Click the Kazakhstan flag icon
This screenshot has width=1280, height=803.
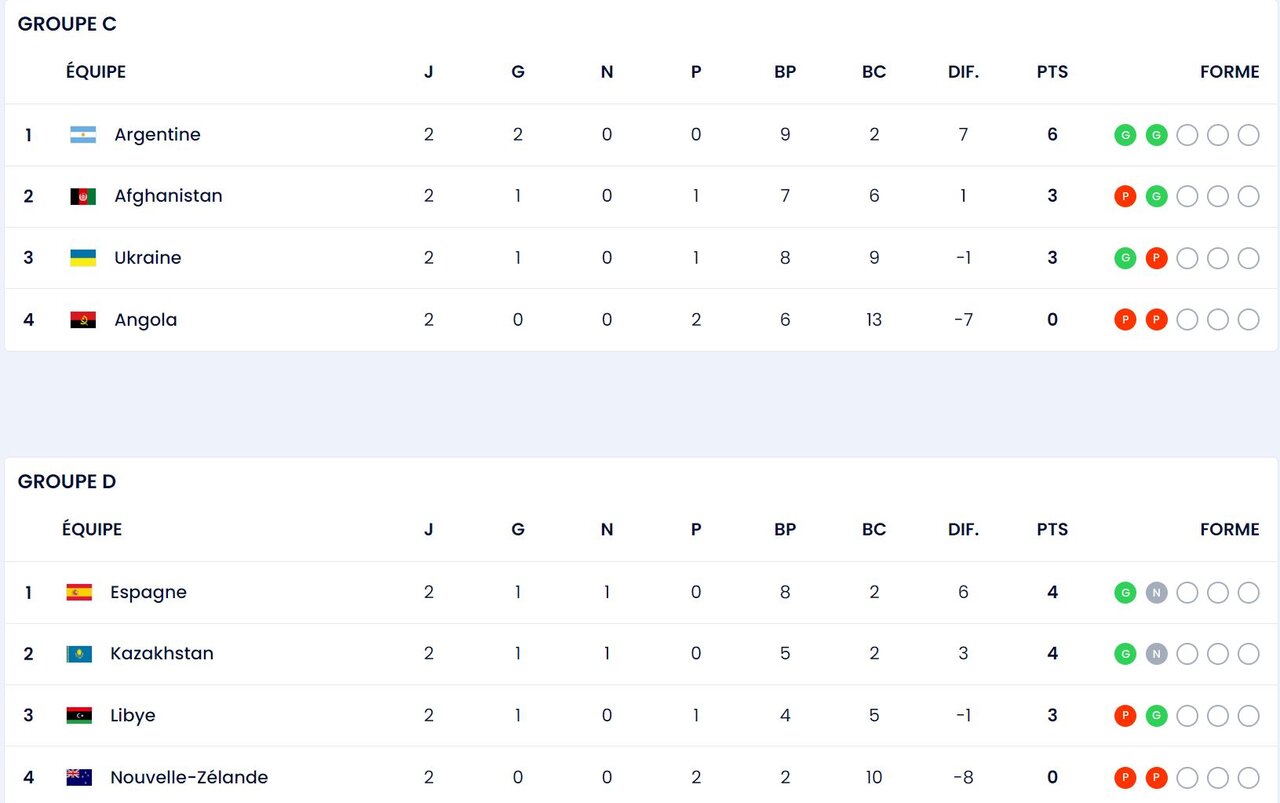pos(79,654)
